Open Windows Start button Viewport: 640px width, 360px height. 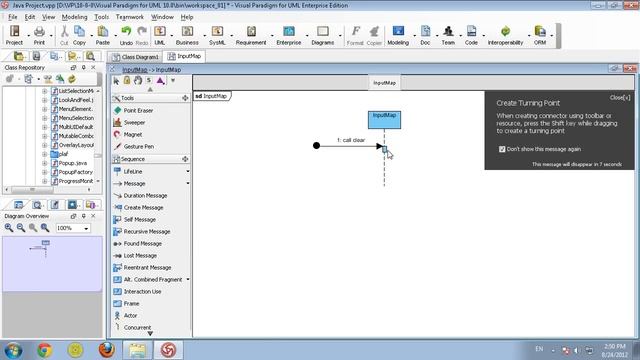[13, 350]
